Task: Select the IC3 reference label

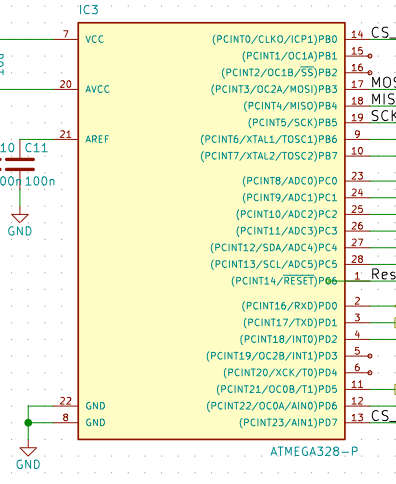Action: 88,10
